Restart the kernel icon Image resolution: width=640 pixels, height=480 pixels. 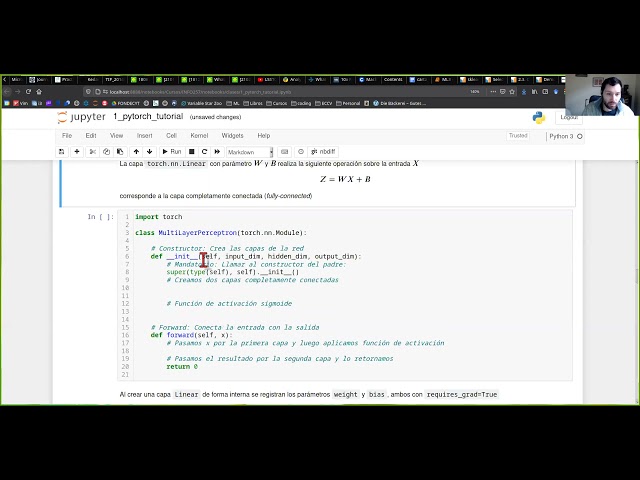point(204,151)
